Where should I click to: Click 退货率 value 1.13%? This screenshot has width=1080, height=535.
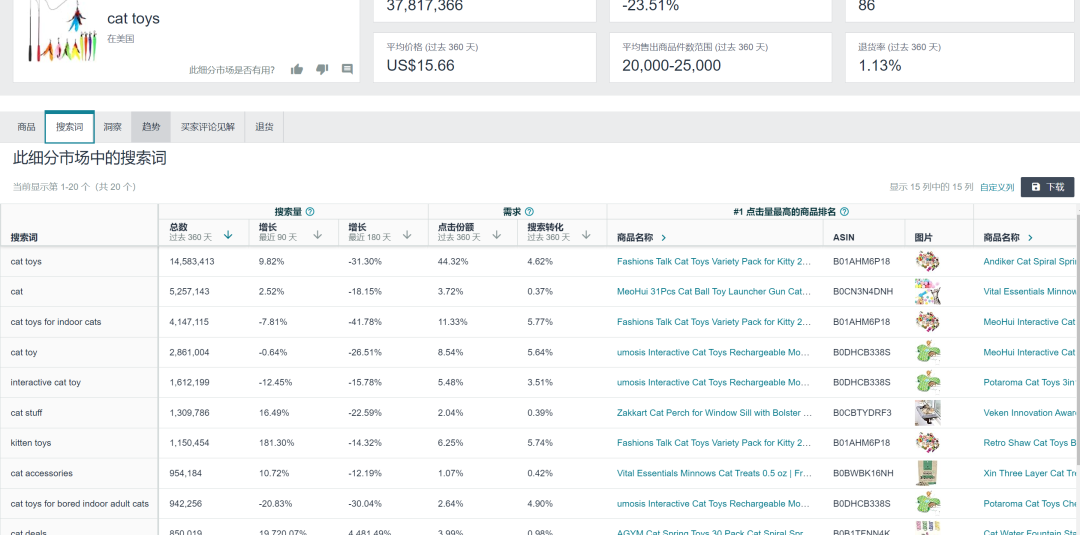pos(880,65)
